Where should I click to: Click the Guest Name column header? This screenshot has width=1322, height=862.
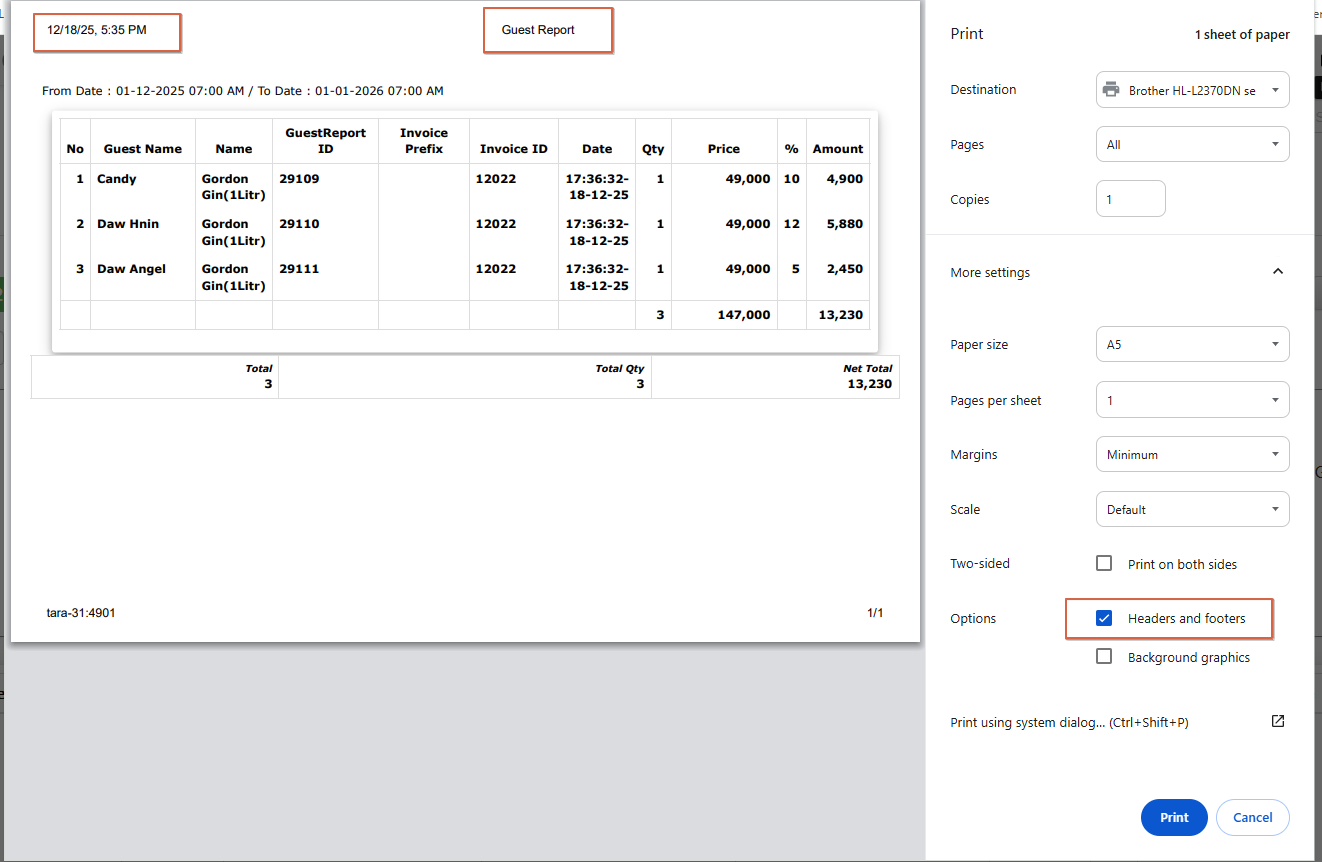pos(143,149)
